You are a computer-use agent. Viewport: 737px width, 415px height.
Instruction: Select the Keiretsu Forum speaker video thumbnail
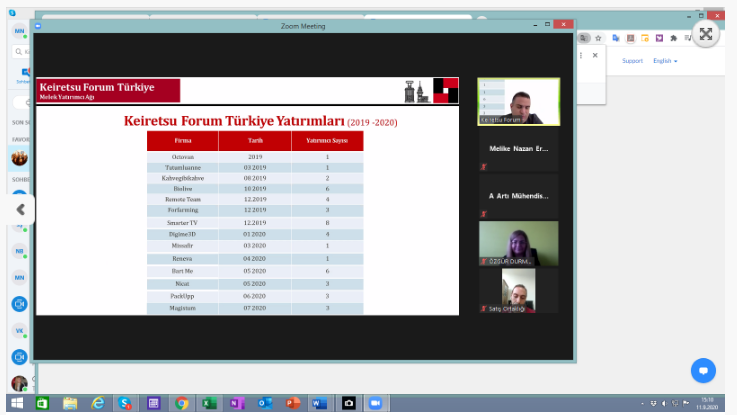(518, 102)
